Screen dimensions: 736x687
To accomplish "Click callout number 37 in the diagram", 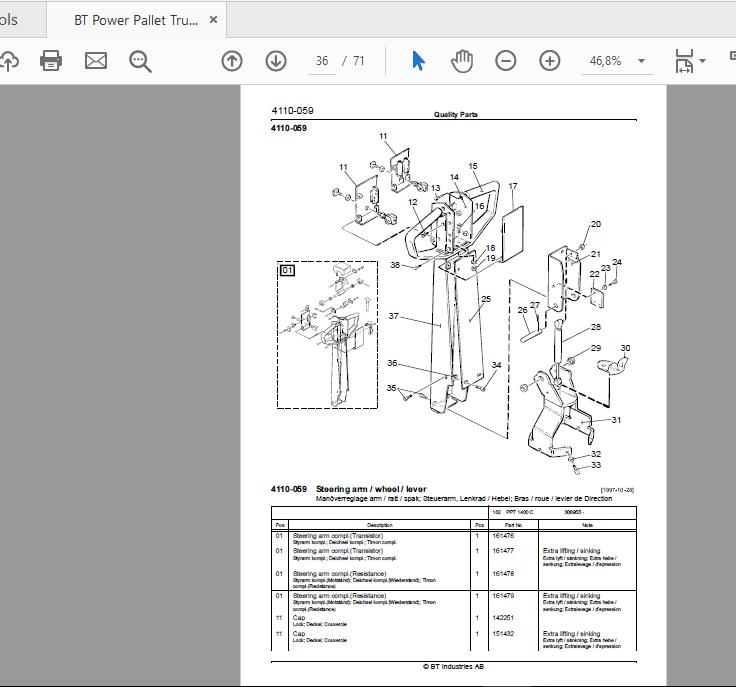I will tap(393, 316).
